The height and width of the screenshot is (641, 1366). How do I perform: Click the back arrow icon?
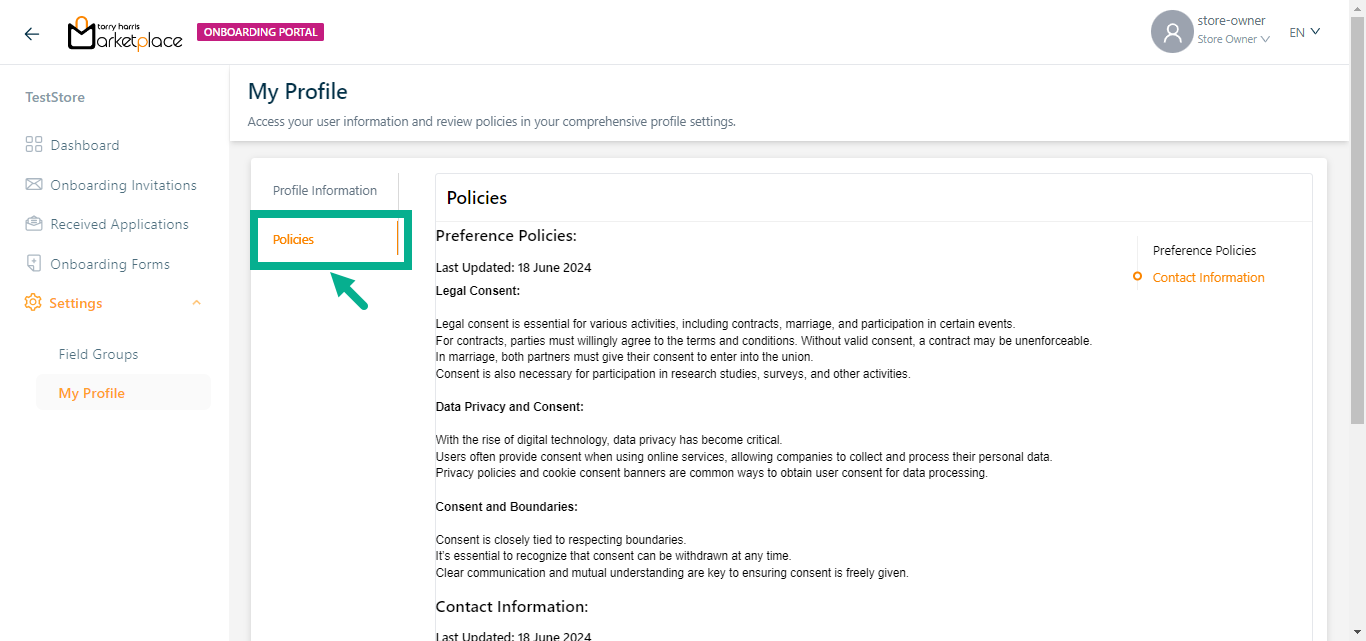click(x=32, y=33)
